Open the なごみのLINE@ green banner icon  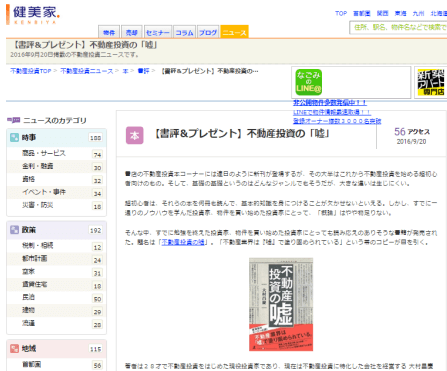click(x=308, y=82)
